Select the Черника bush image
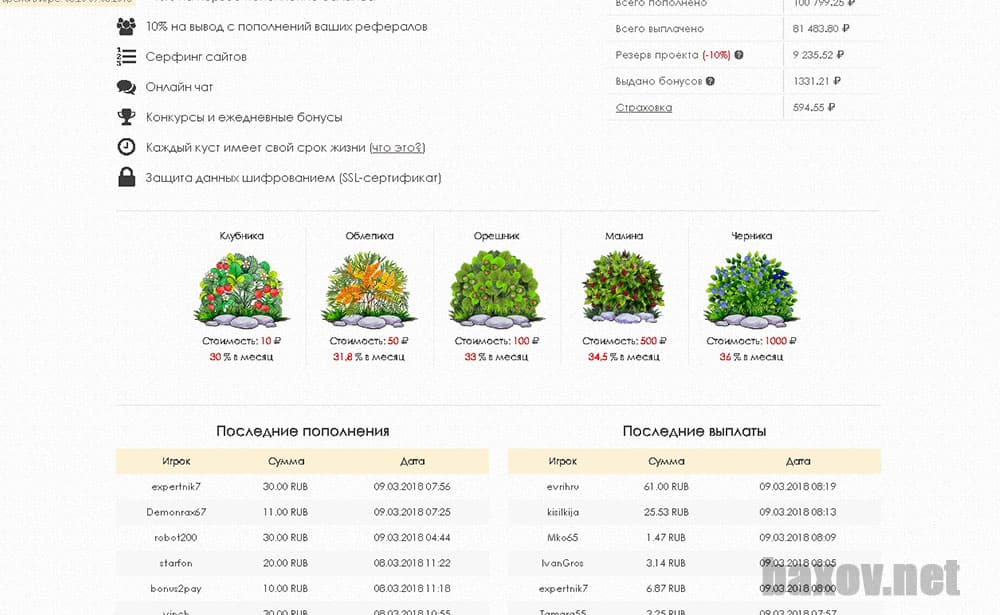The image size is (1000, 615). 751,289
